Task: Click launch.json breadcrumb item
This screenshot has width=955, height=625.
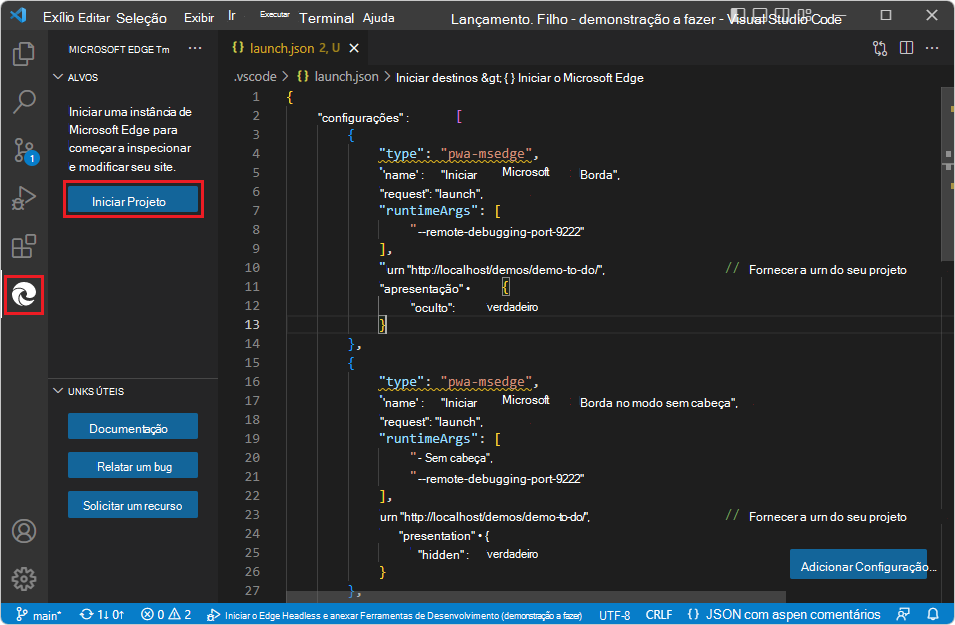Action: [x=337, y=77]
